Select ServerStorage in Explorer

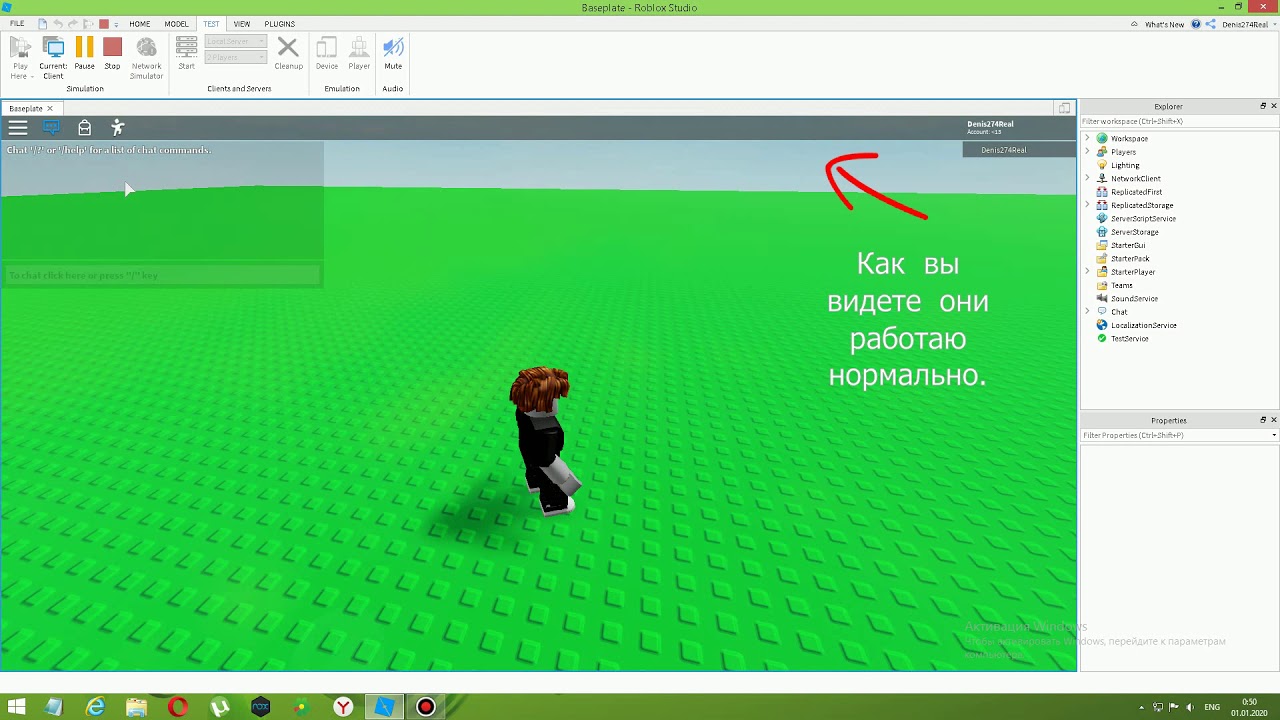point(1134,232)
